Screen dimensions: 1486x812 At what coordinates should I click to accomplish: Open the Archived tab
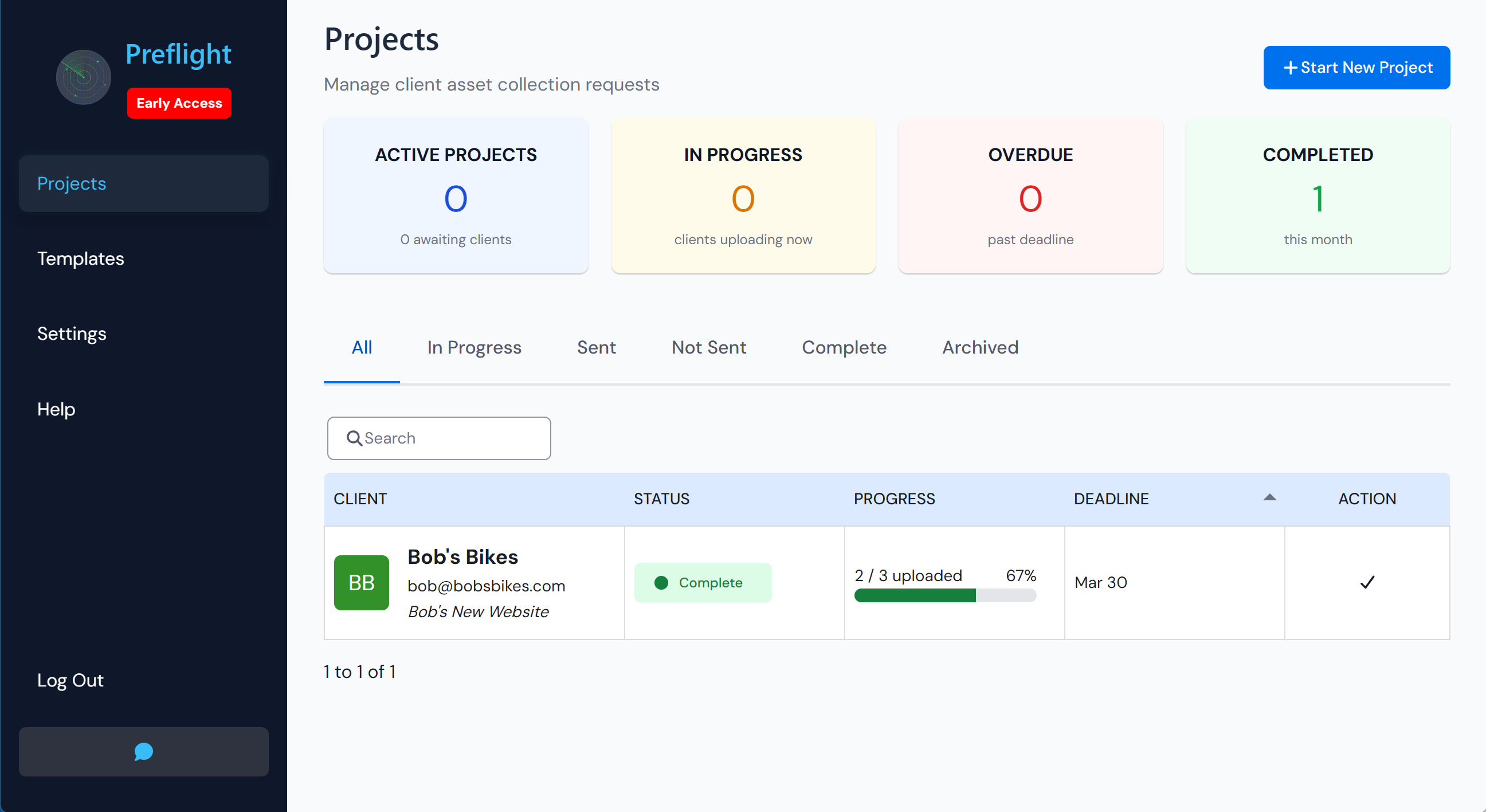click(x=979, y=347)
